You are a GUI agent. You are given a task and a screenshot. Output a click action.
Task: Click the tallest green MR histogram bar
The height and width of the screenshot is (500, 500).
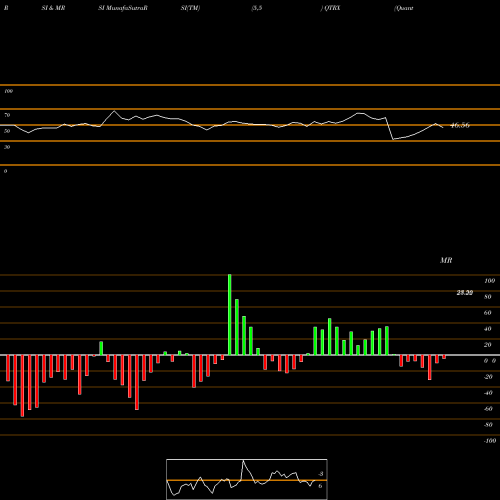coord(230,315)
